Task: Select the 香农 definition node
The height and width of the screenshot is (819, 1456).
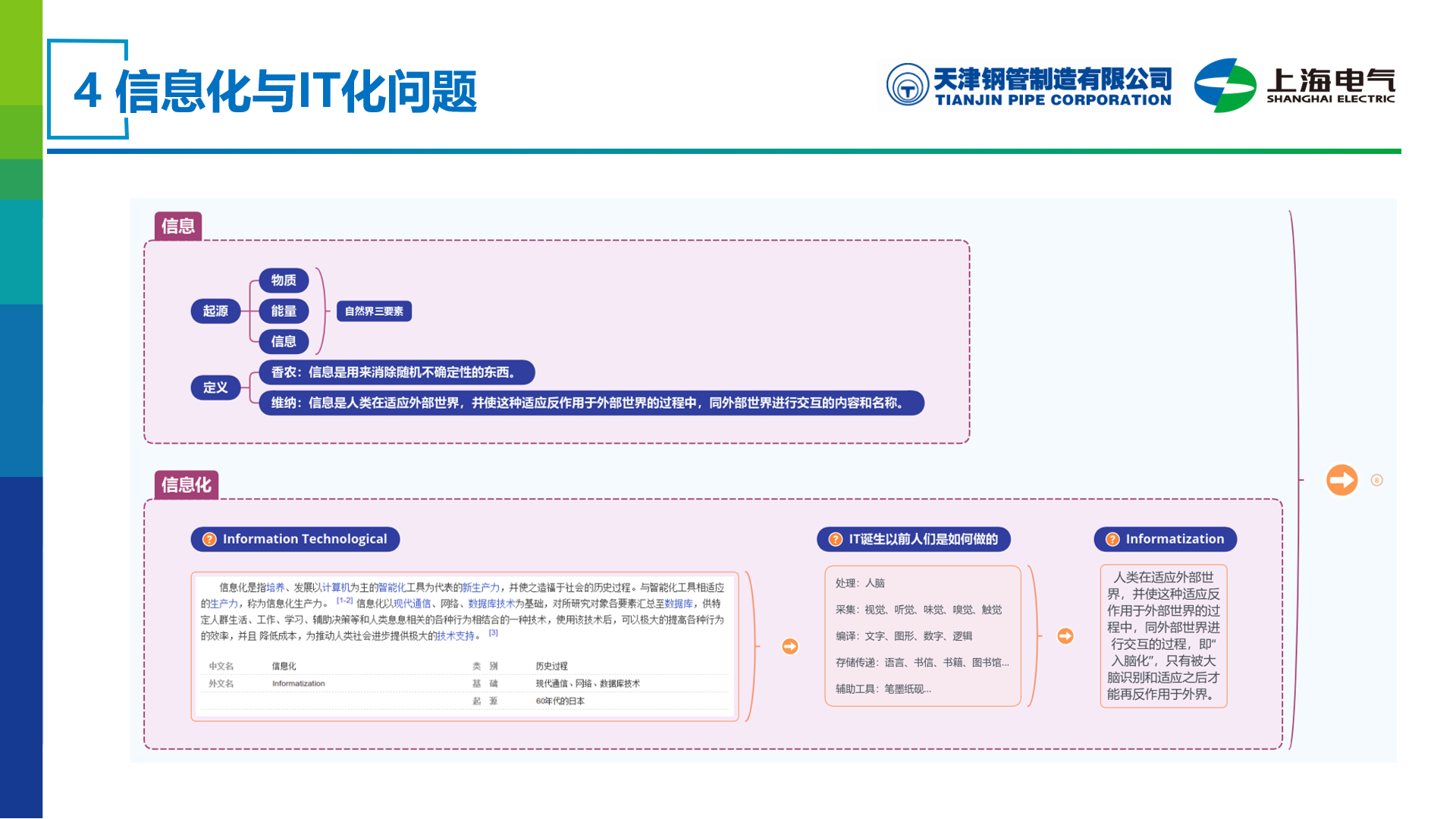Action: pos(397,372)
